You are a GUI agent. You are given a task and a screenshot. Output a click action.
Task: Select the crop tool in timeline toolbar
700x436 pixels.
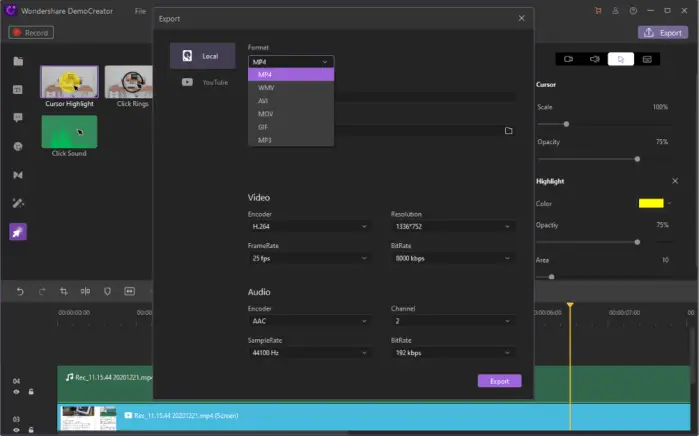64,291
